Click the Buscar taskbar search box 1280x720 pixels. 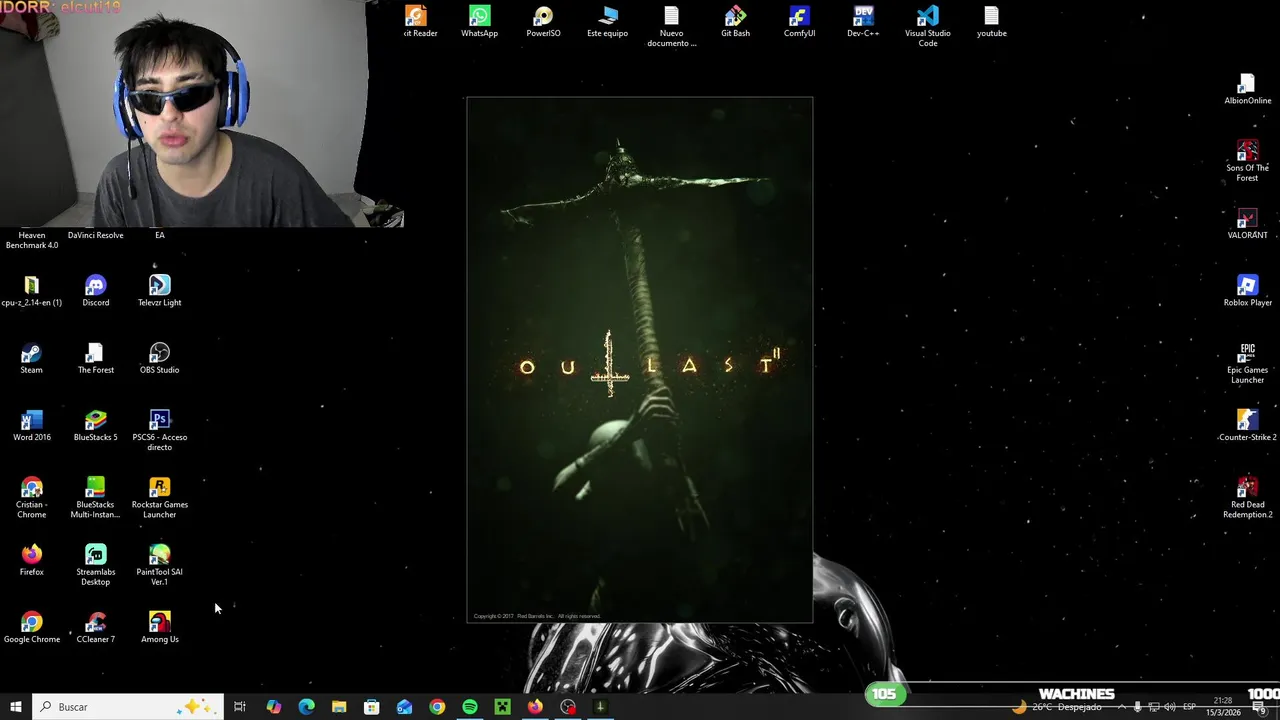click(x=127, y=707)
